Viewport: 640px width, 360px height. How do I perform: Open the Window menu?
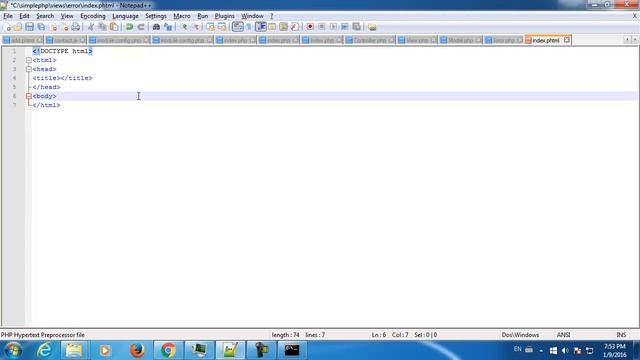point(252,16)
